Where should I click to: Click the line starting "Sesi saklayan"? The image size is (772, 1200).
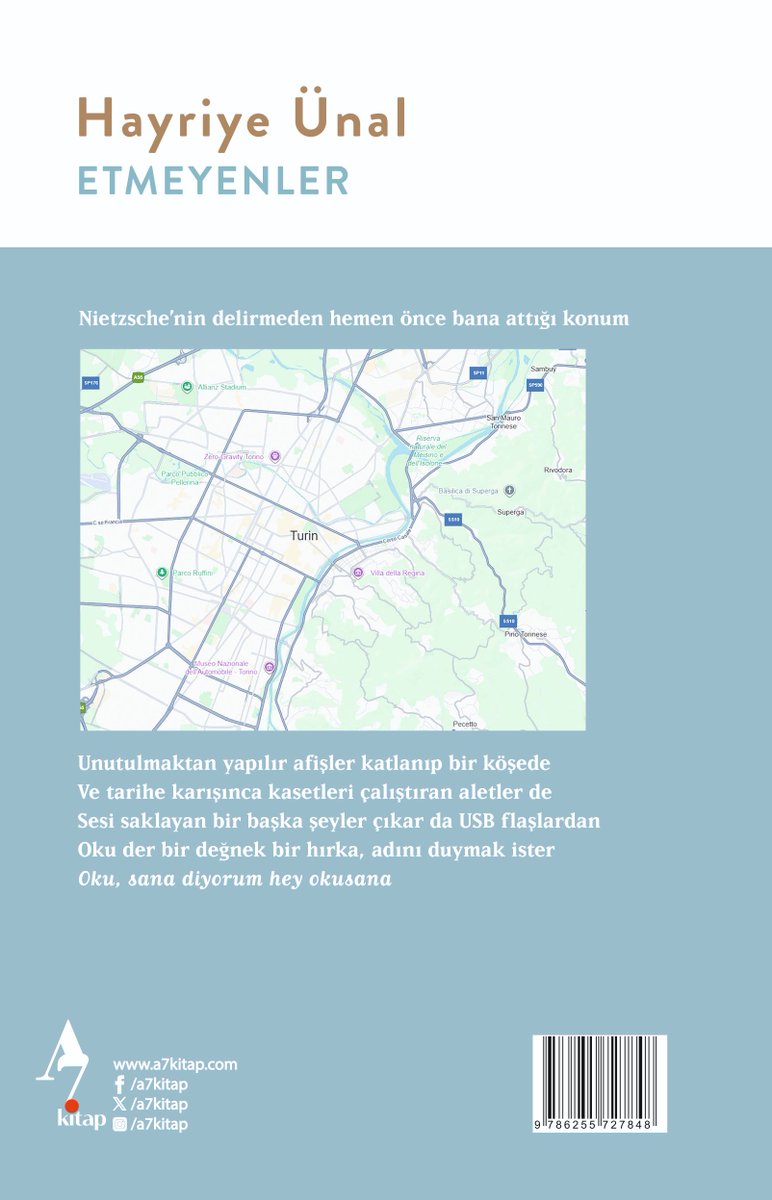click(337, 820)
